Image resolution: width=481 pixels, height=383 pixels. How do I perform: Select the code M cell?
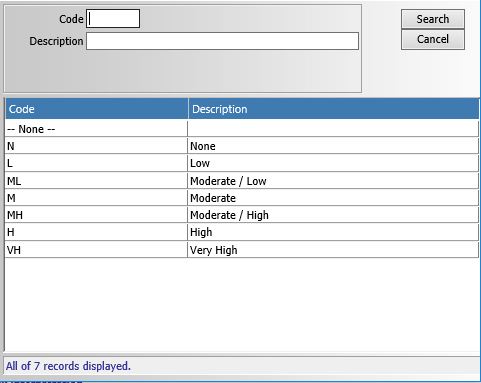click(96, 198)
